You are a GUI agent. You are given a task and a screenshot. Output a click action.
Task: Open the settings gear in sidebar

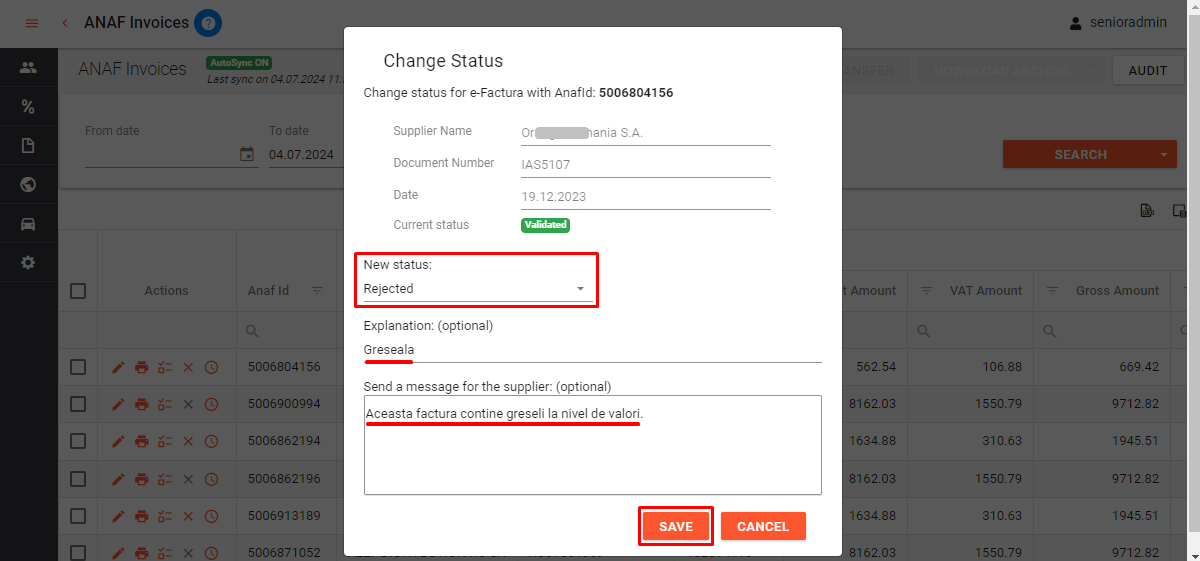[28, 263]
